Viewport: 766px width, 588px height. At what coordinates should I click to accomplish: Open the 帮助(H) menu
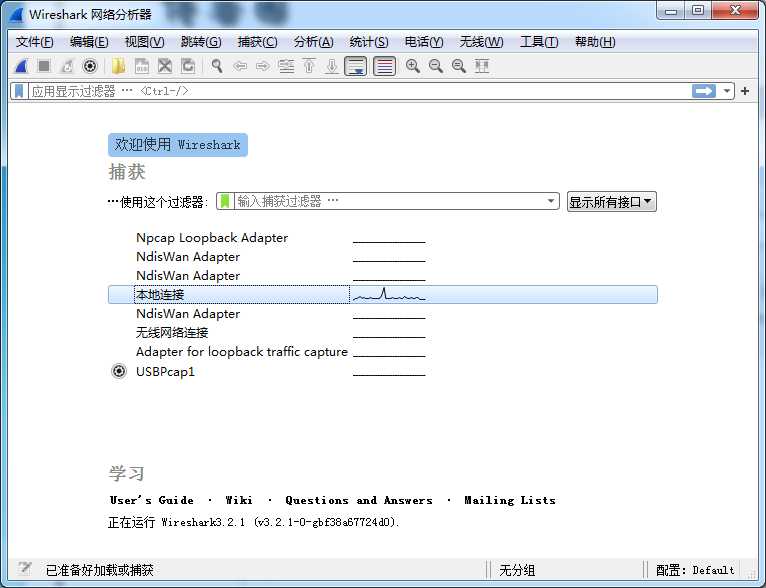595,42
